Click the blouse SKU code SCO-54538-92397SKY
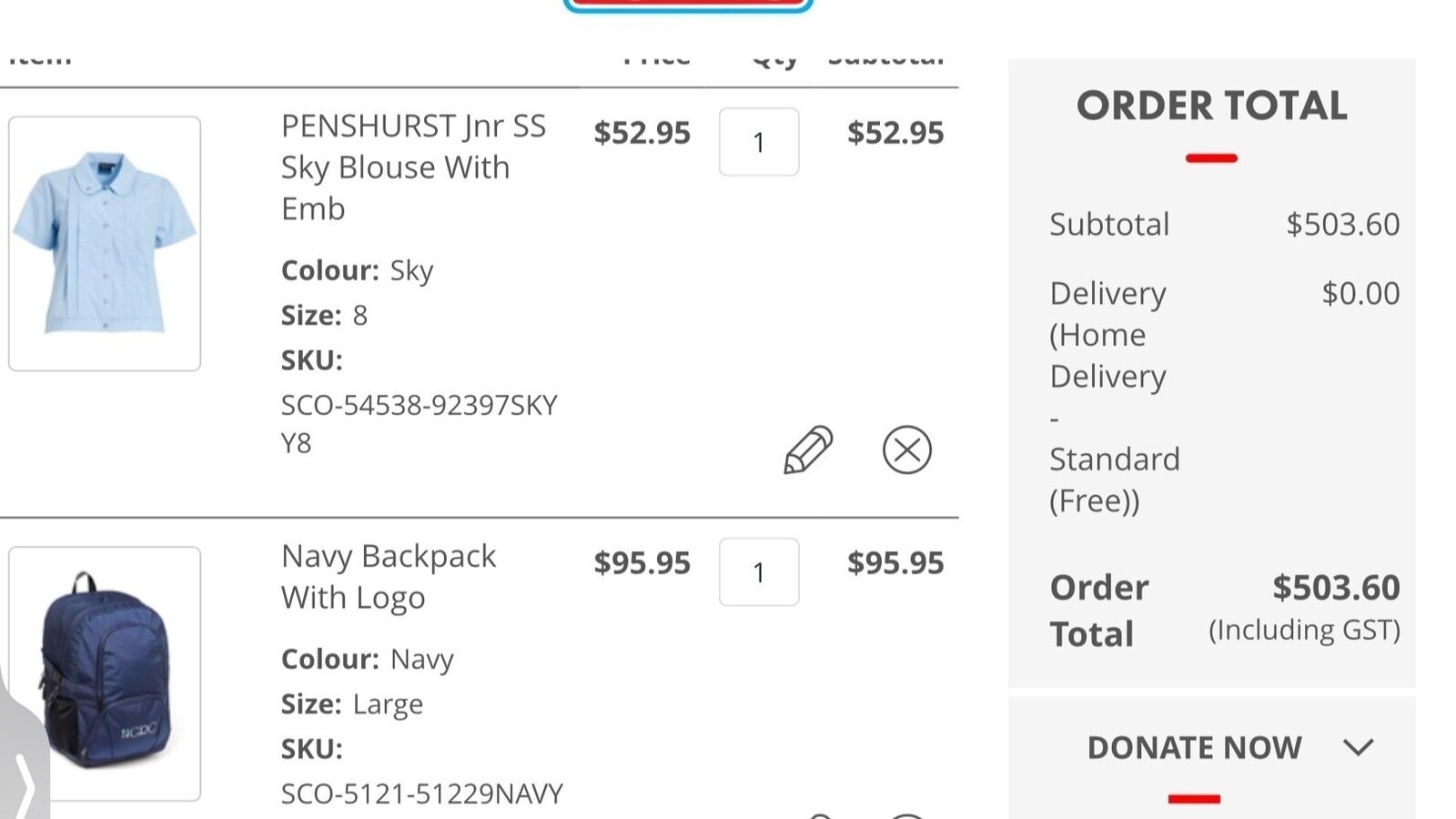The image size is (1456, 819). 419,405
